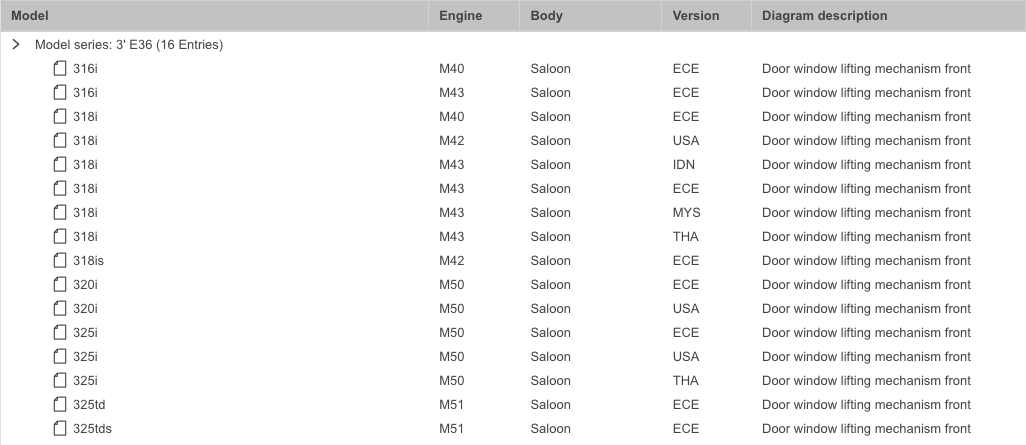Open diagram description for 320i ECE row

click(866, 285)
